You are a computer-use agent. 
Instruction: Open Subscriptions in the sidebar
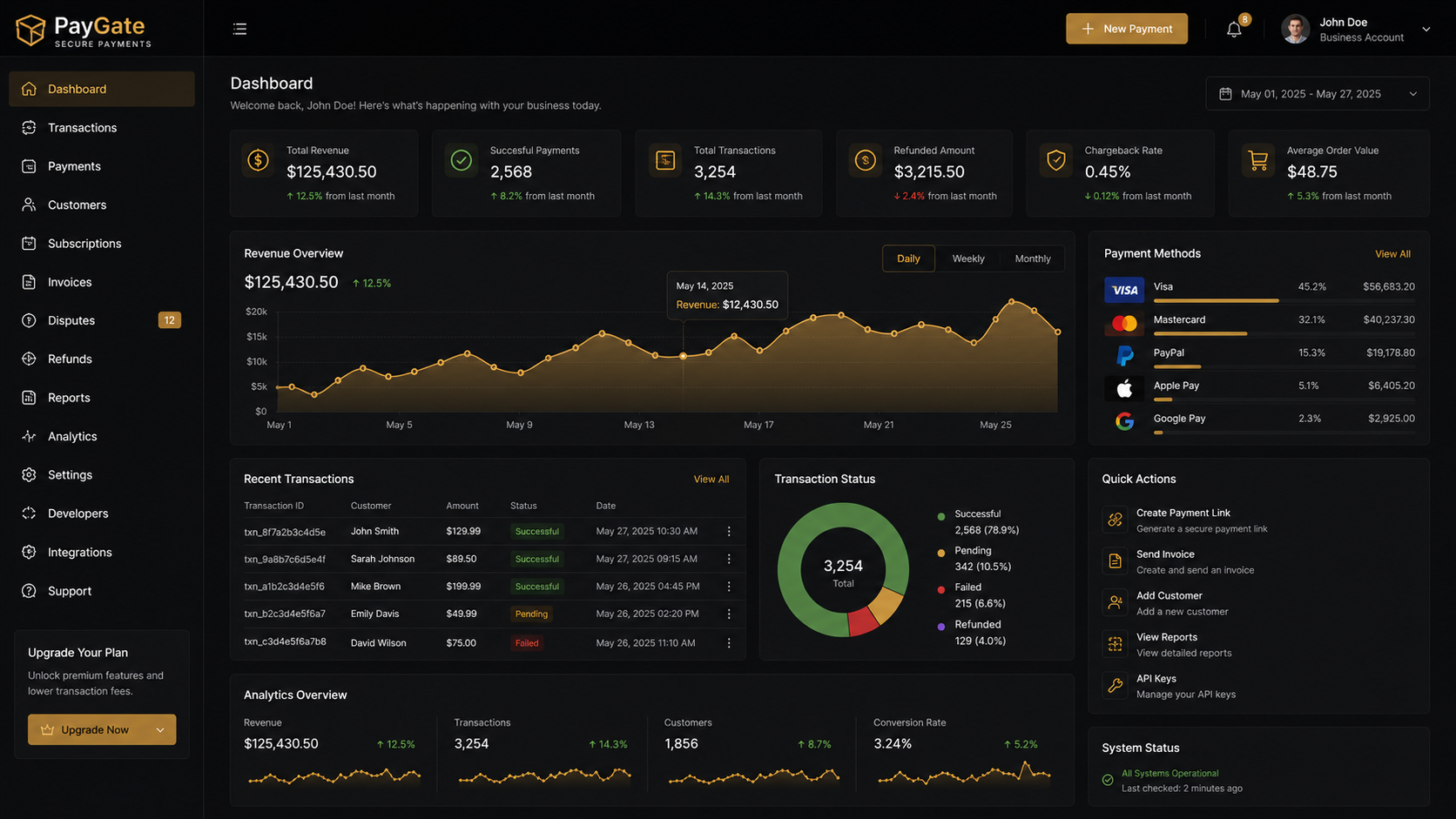[102, 244]
